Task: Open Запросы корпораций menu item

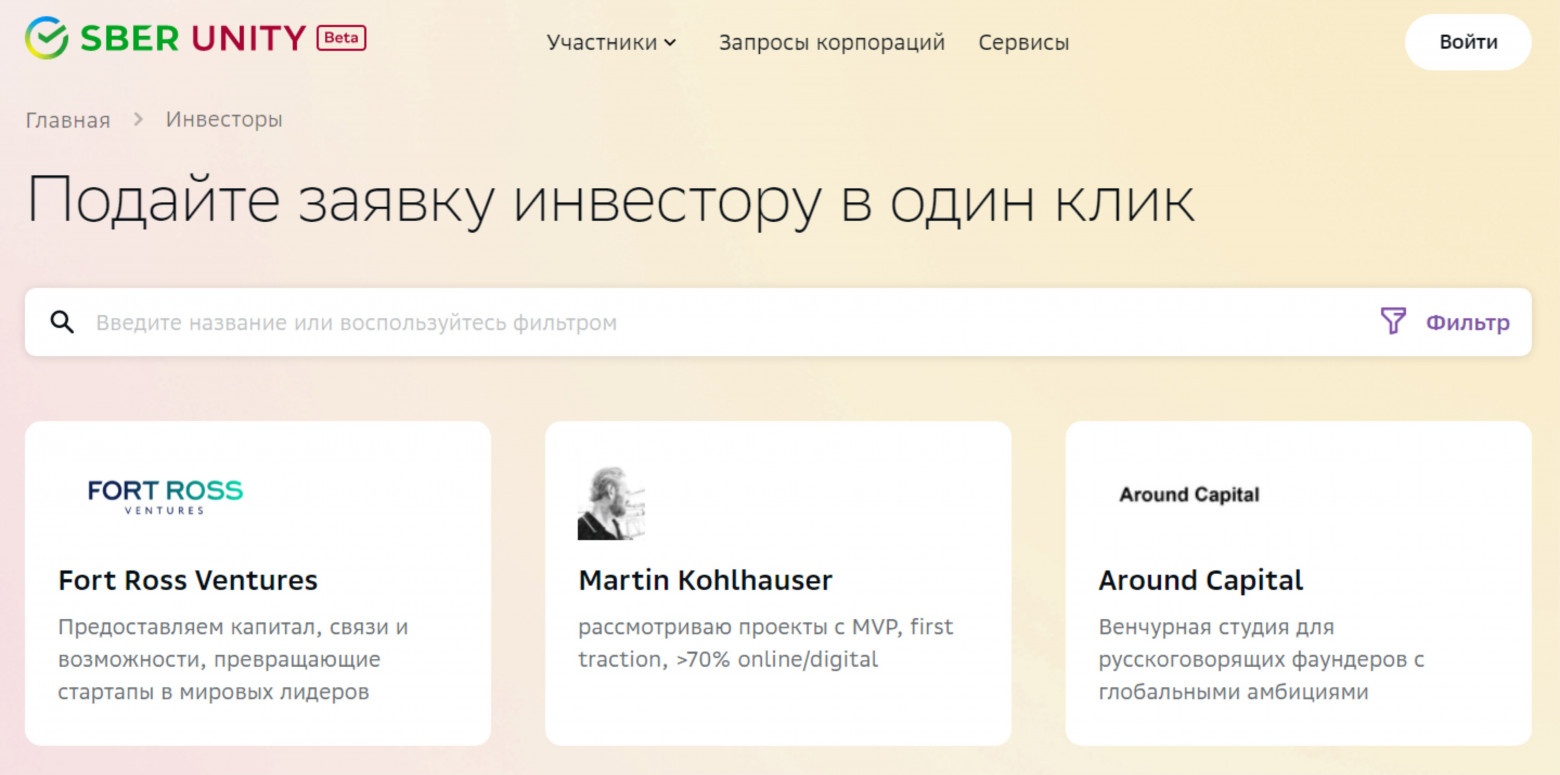Action: pos(832,42)
